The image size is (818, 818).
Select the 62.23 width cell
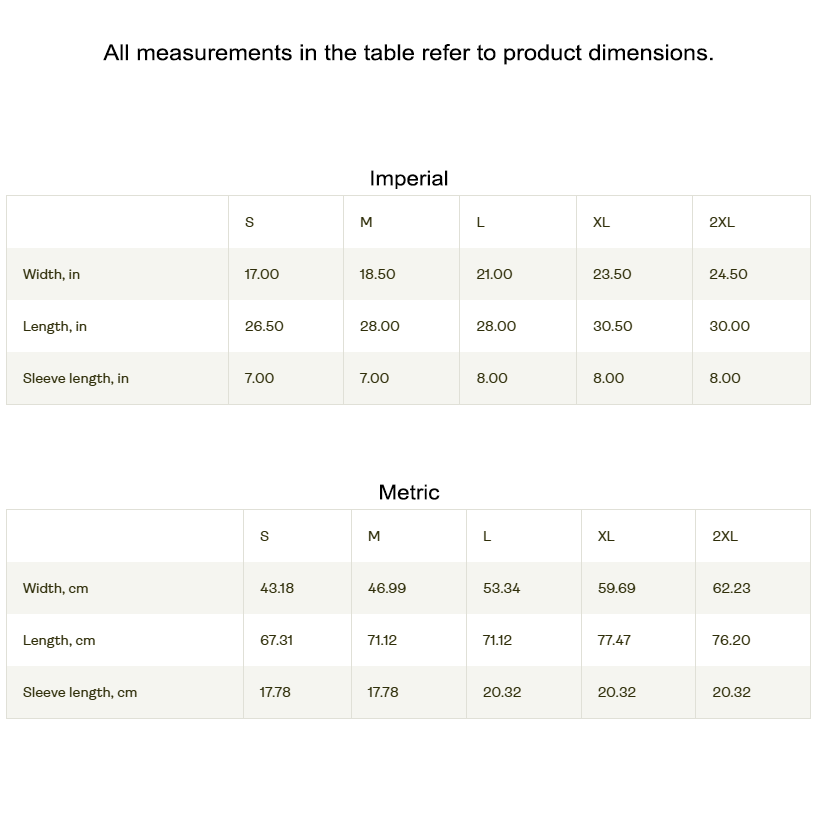pyautogui.click(x=731, y=588)
